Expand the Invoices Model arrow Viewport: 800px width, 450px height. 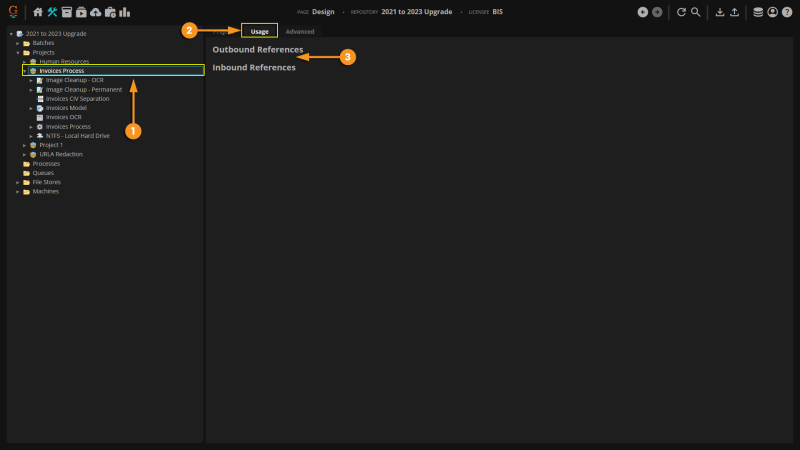tap(31, 108)
